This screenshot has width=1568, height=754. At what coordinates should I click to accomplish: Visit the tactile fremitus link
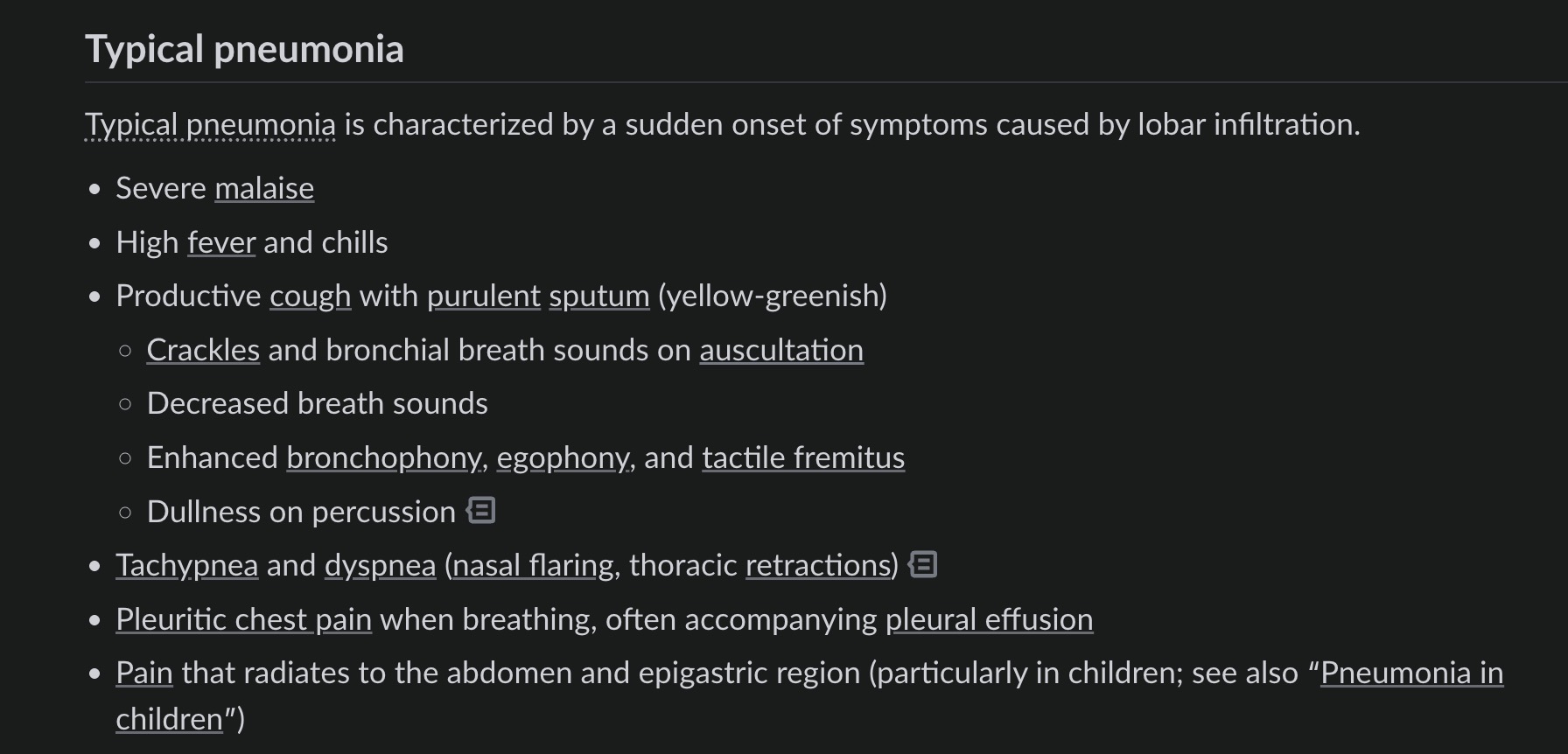(803, 458)
